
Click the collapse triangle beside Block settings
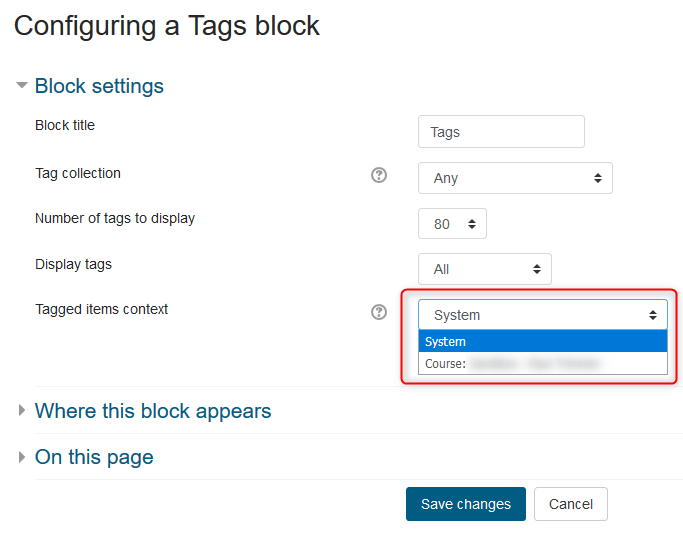pos(22,86)
